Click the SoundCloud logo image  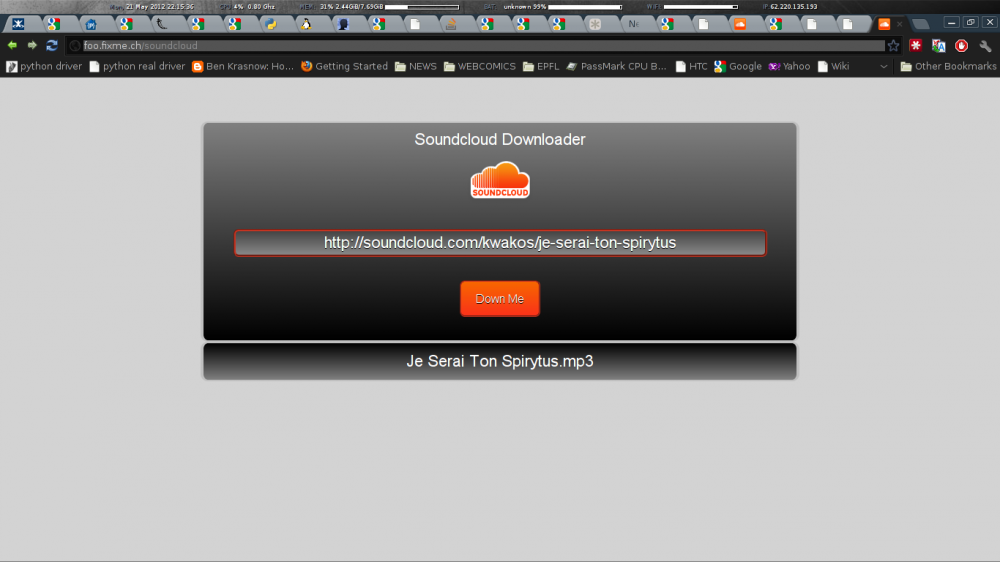coord(500,180)
